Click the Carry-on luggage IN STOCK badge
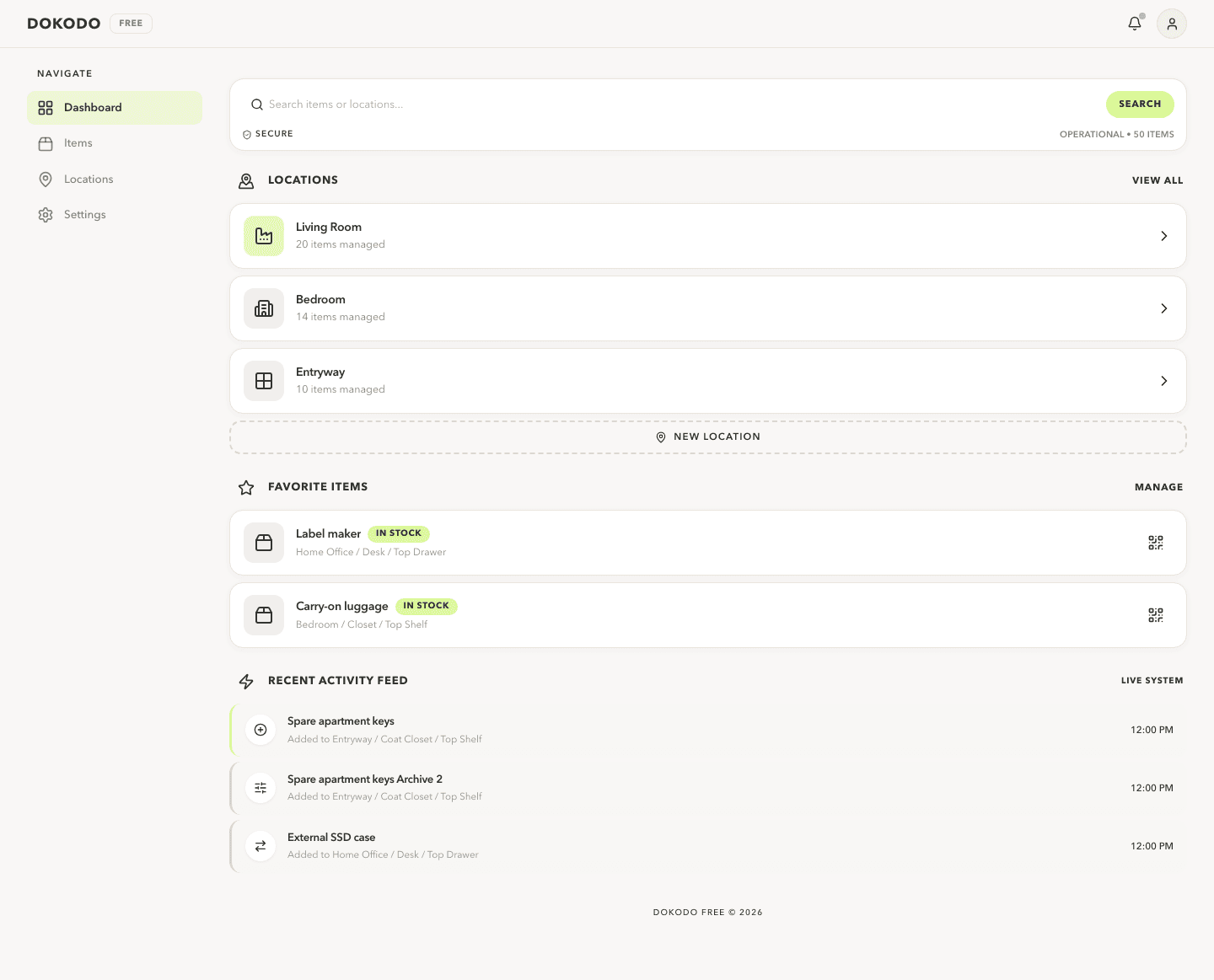The image size is (1214, 980). click(426, 606)
